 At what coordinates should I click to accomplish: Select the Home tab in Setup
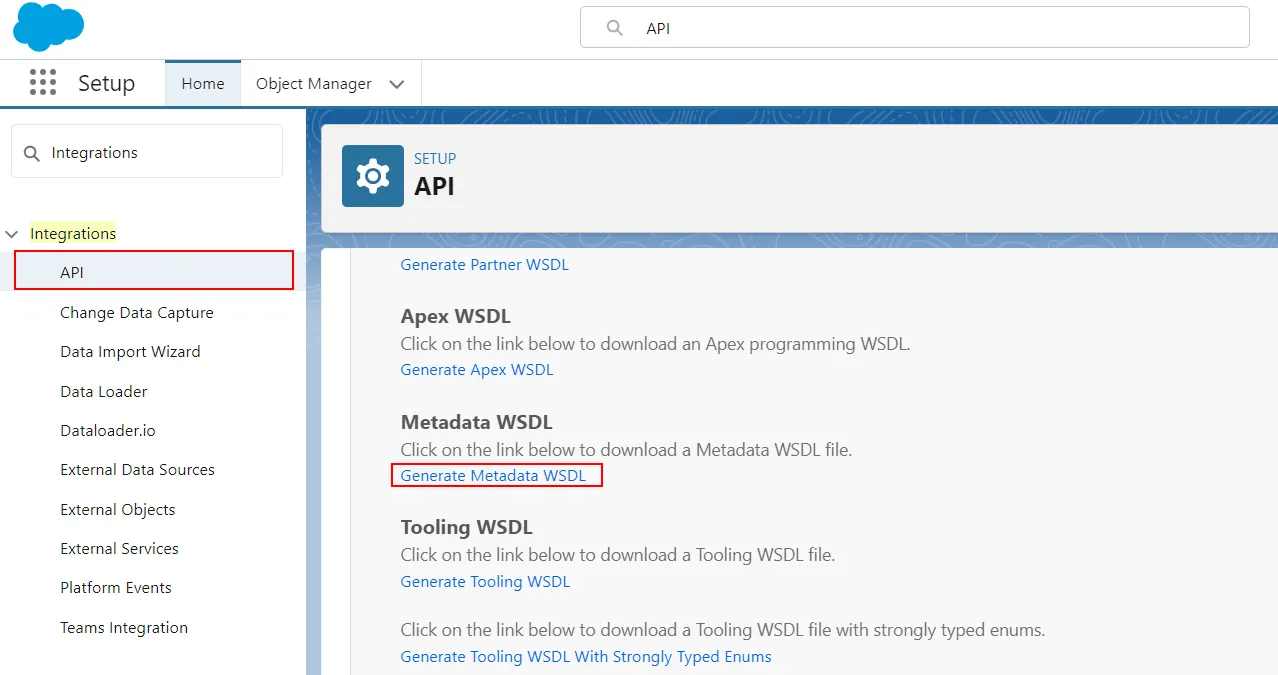(202, 84)
